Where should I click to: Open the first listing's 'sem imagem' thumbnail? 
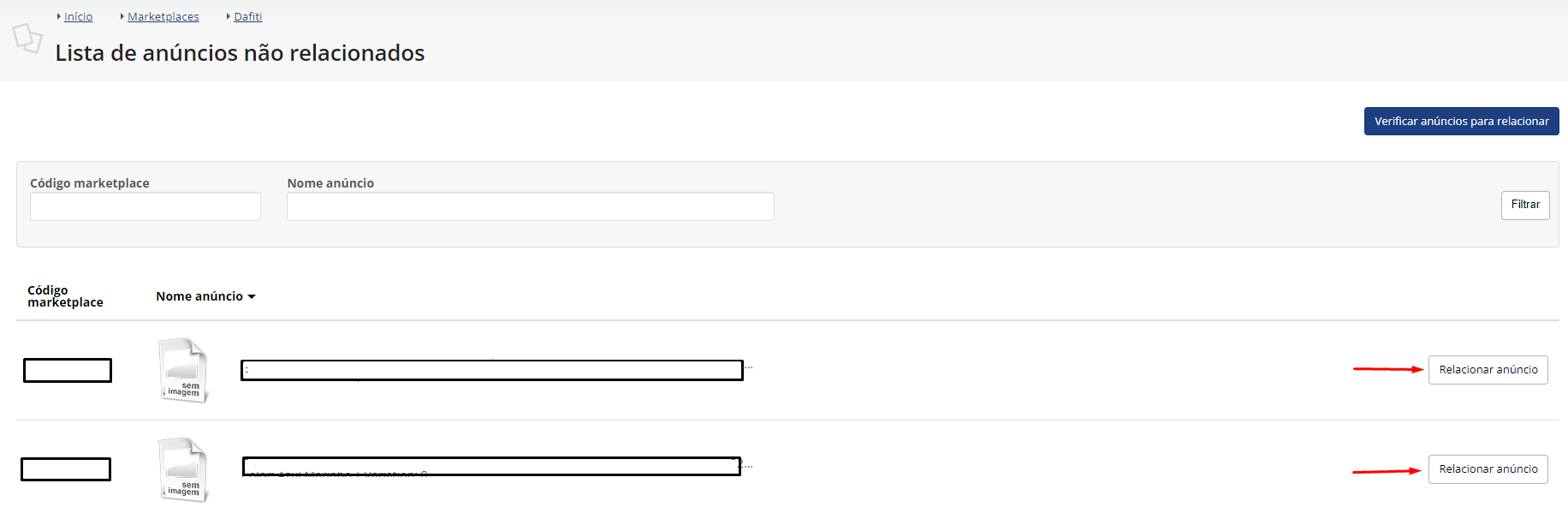tap(183, 370)
